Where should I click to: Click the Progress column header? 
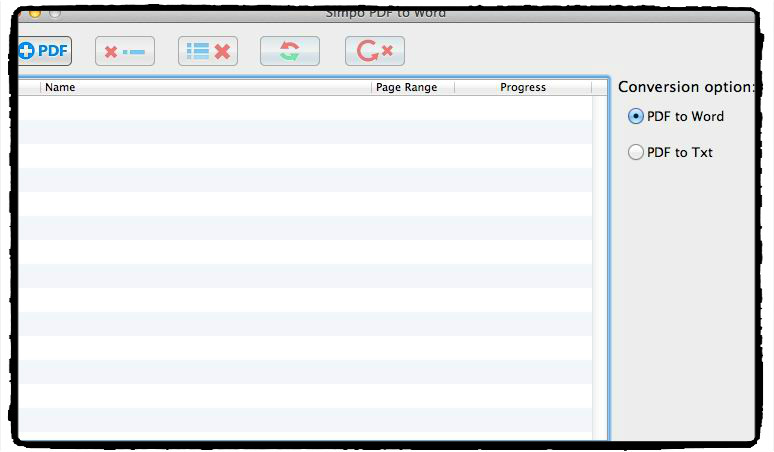[523, 87]
